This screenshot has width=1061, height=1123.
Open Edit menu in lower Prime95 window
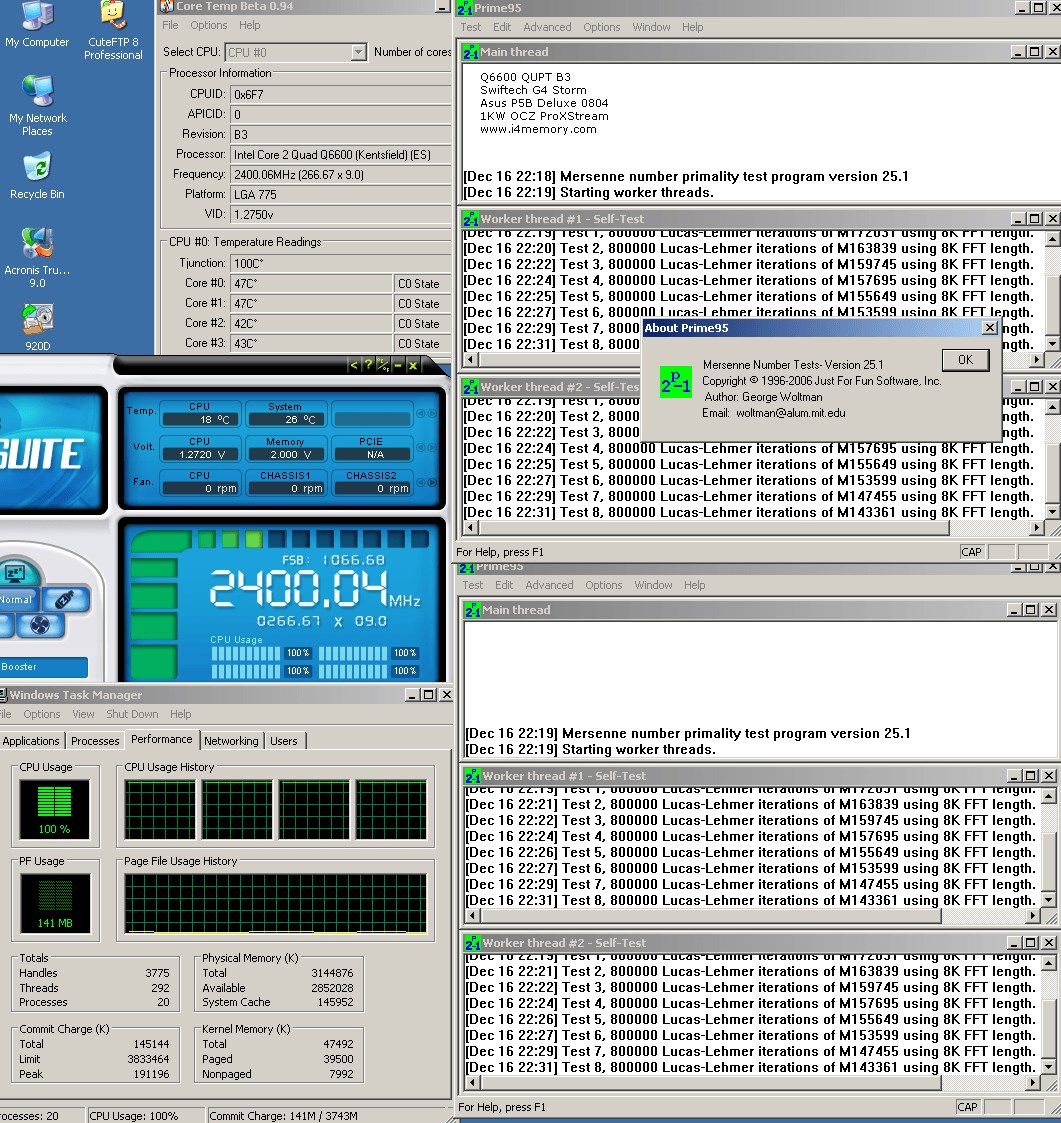(504, 585)
